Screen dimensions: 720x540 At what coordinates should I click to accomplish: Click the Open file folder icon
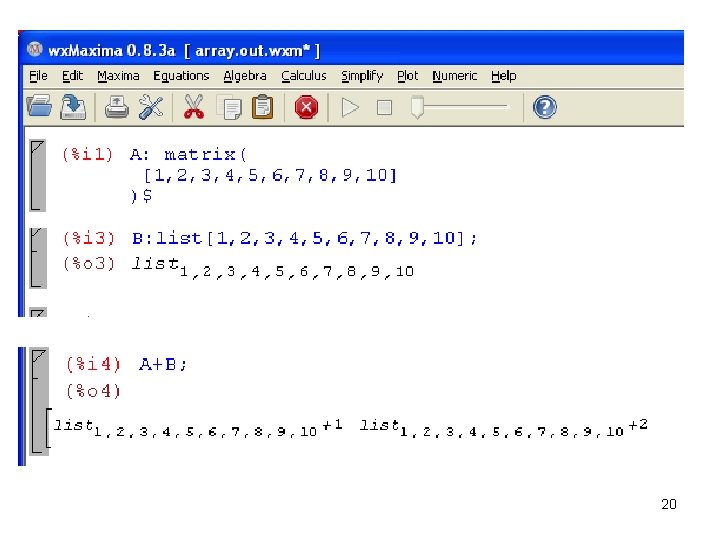[39, 107]
